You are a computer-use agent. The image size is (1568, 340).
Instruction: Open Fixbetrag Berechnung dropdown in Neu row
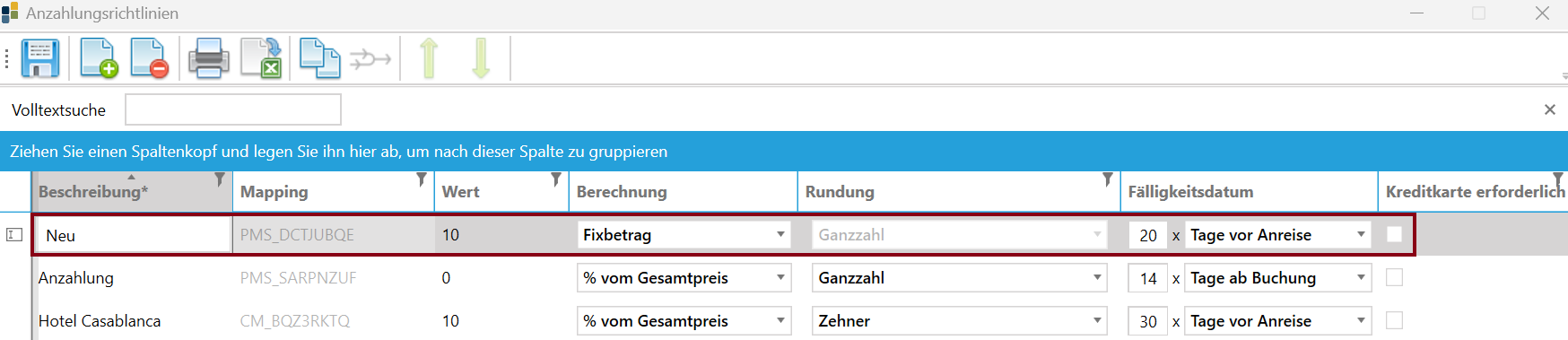coord(684,235)
